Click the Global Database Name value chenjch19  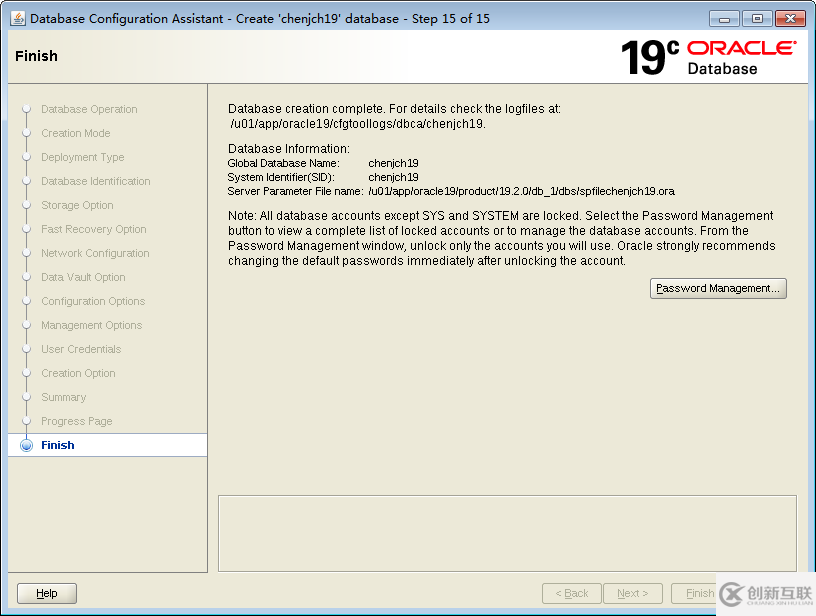point(393,163)
